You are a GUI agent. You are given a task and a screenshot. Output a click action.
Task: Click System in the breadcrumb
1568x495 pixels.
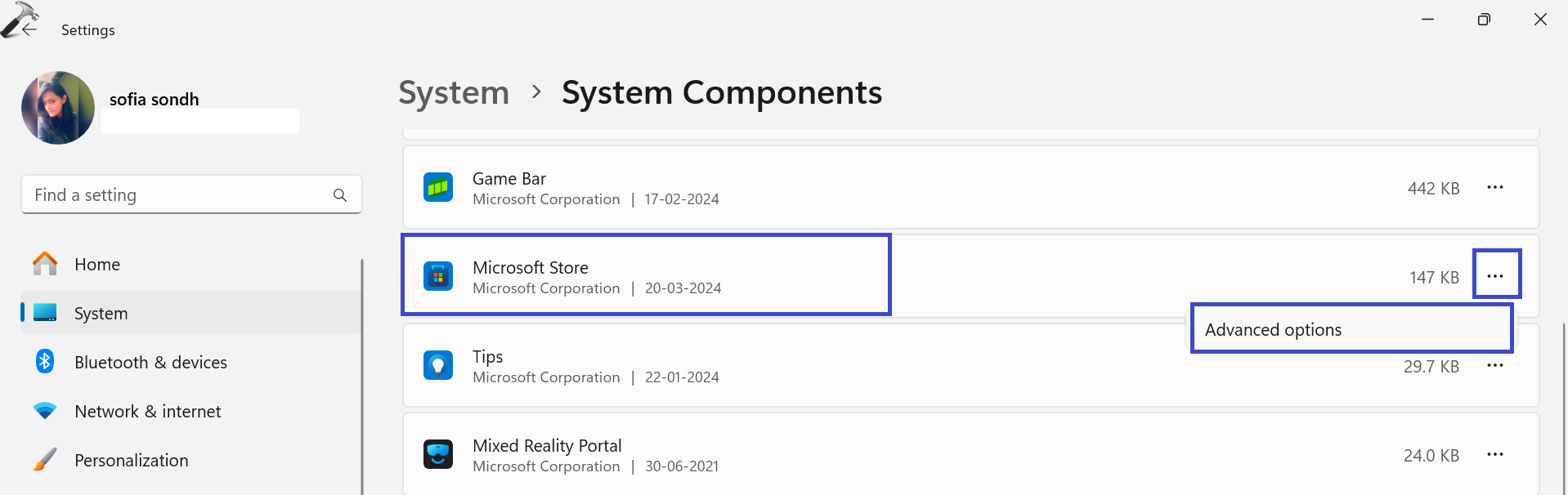point(454,93)
